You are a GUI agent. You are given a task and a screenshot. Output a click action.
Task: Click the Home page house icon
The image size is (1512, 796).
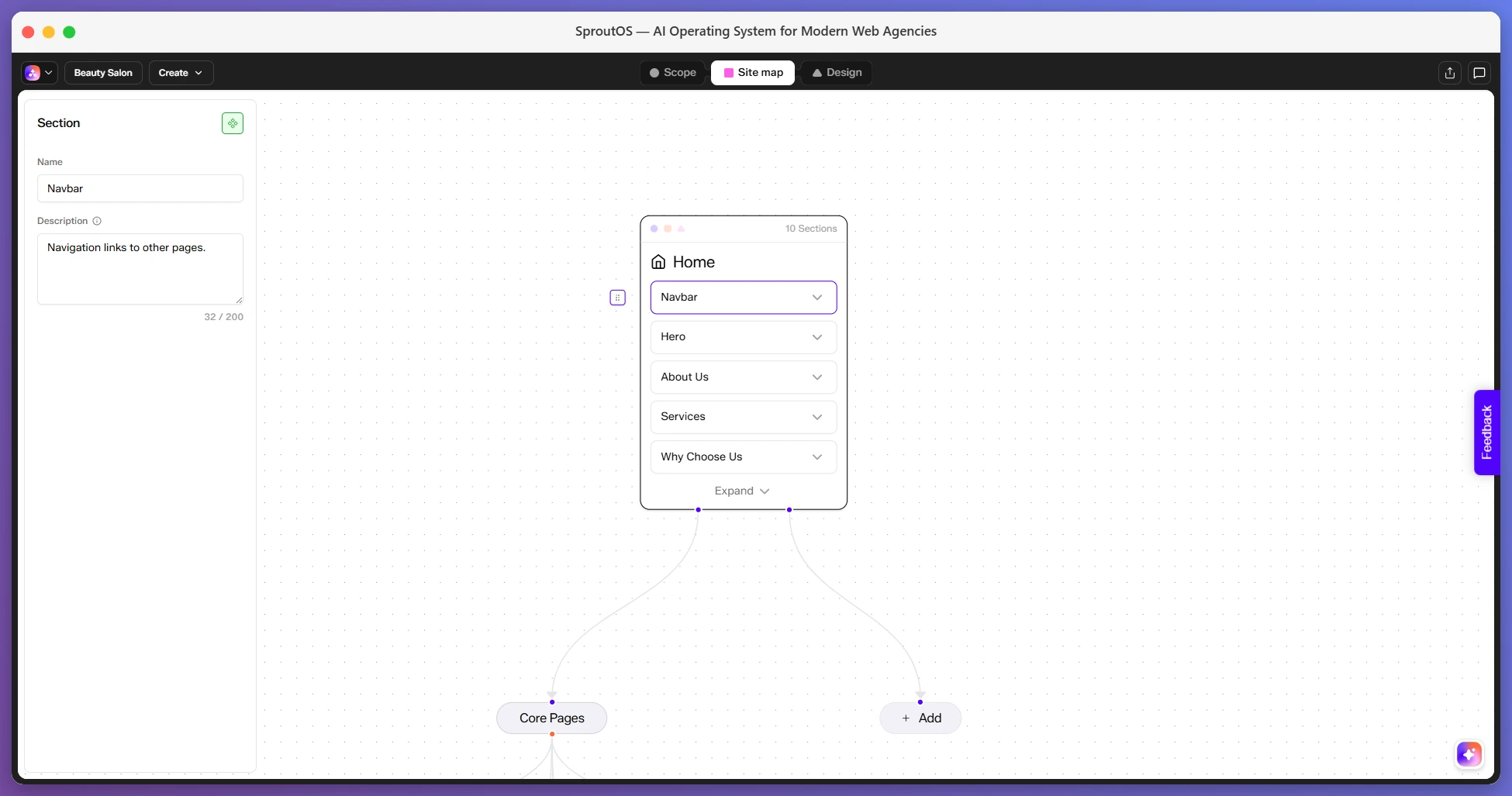coord(658,262)
